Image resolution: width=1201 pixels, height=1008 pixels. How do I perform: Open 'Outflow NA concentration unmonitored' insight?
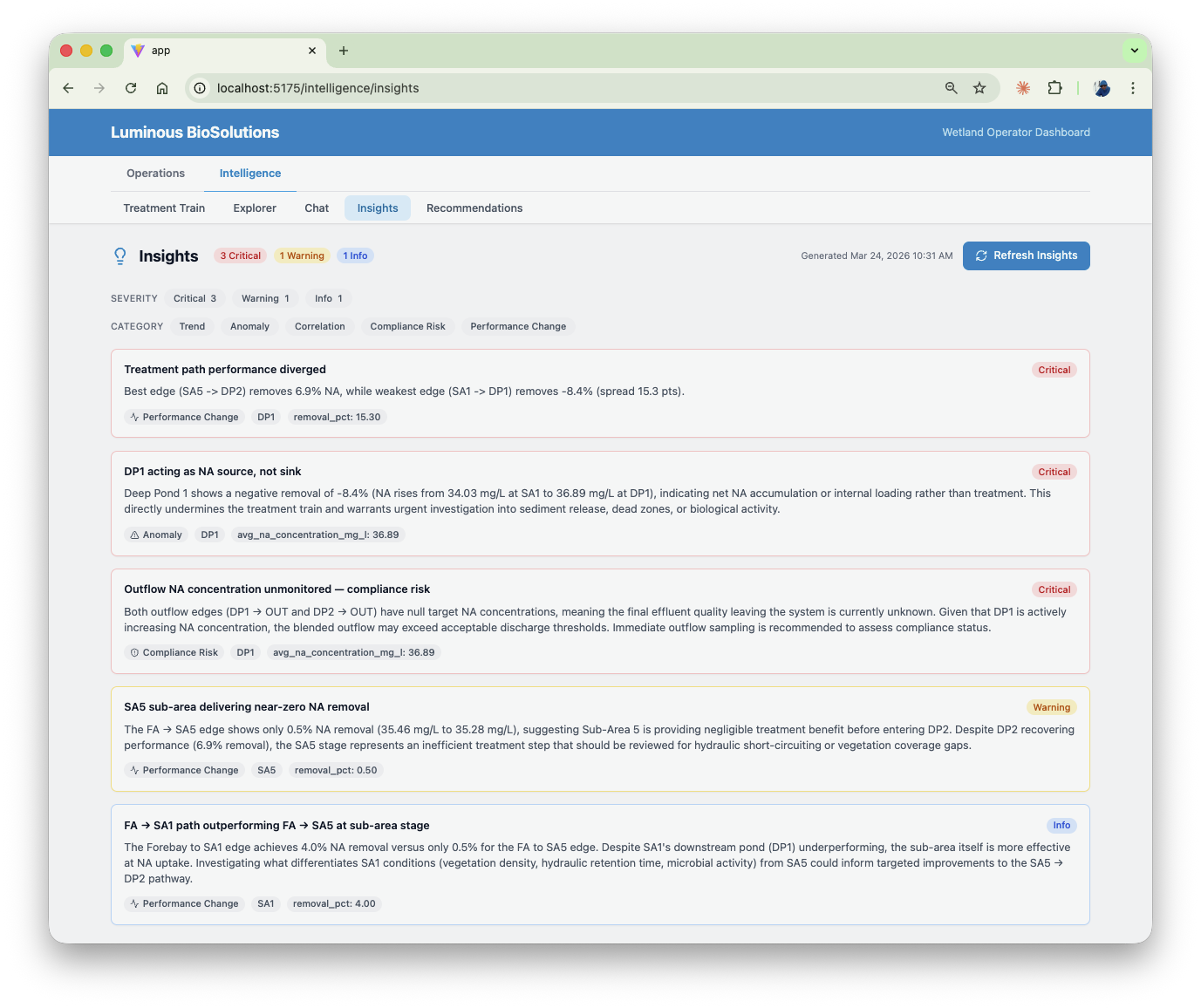(x=600, y=621)
